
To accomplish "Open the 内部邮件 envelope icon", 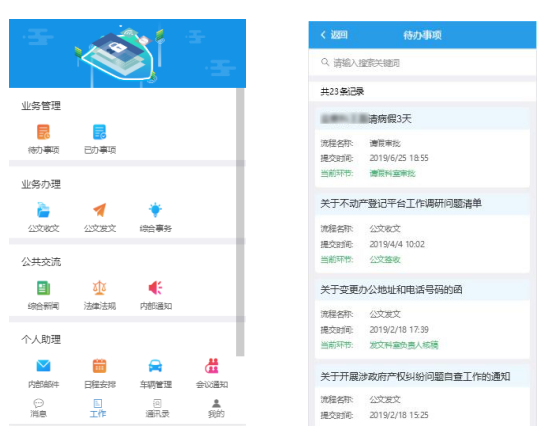I will click(43, 366).
